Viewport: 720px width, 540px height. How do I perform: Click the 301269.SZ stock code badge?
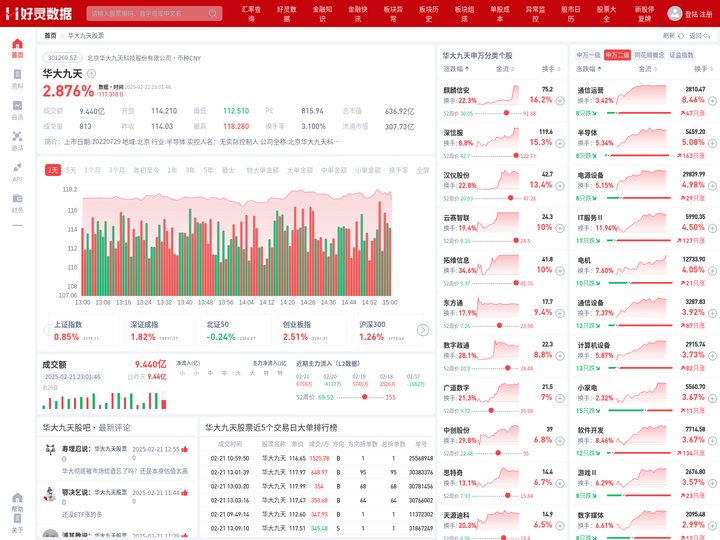(62, 58)
